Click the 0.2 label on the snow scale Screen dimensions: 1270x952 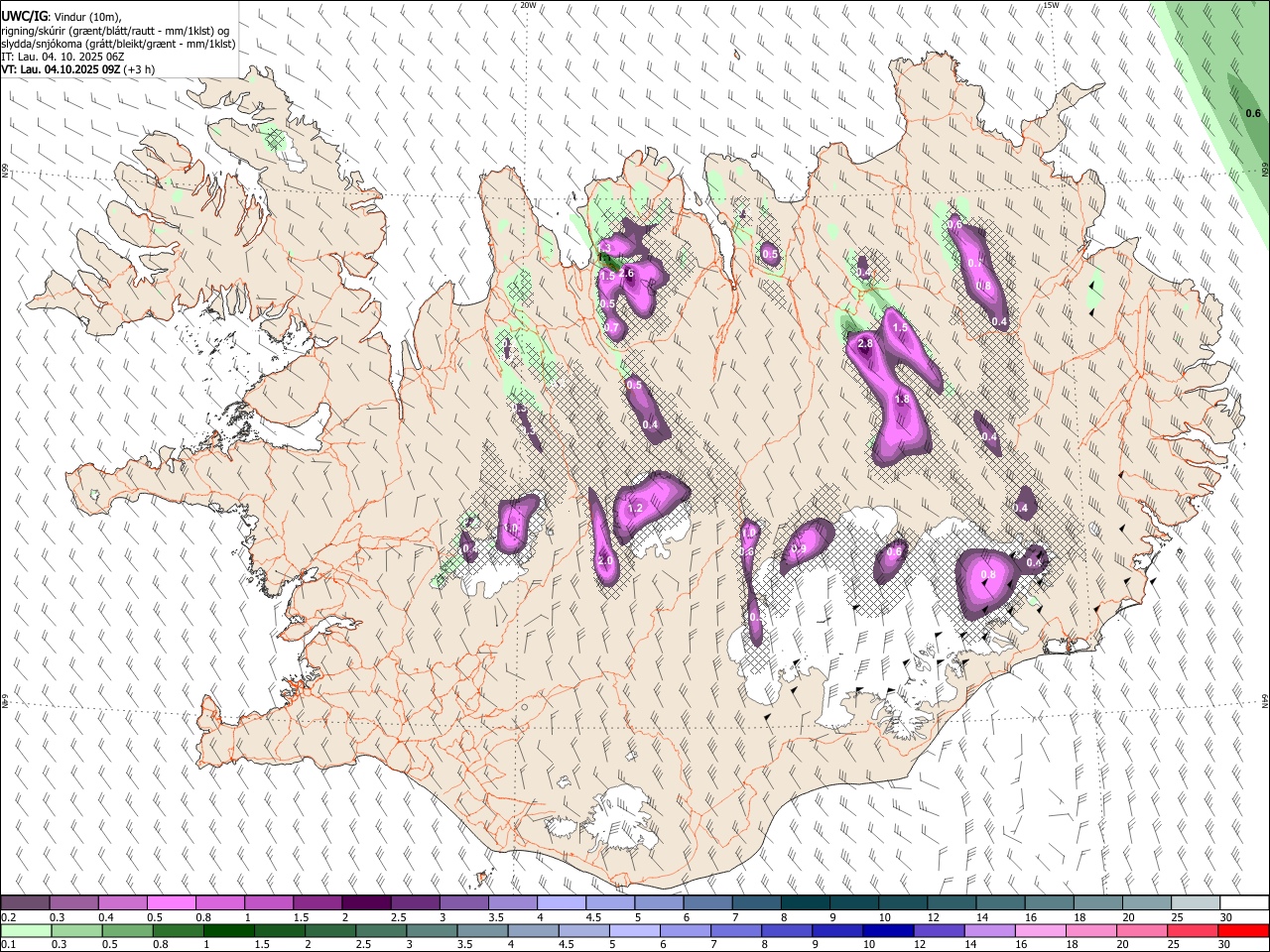(9, 917)
